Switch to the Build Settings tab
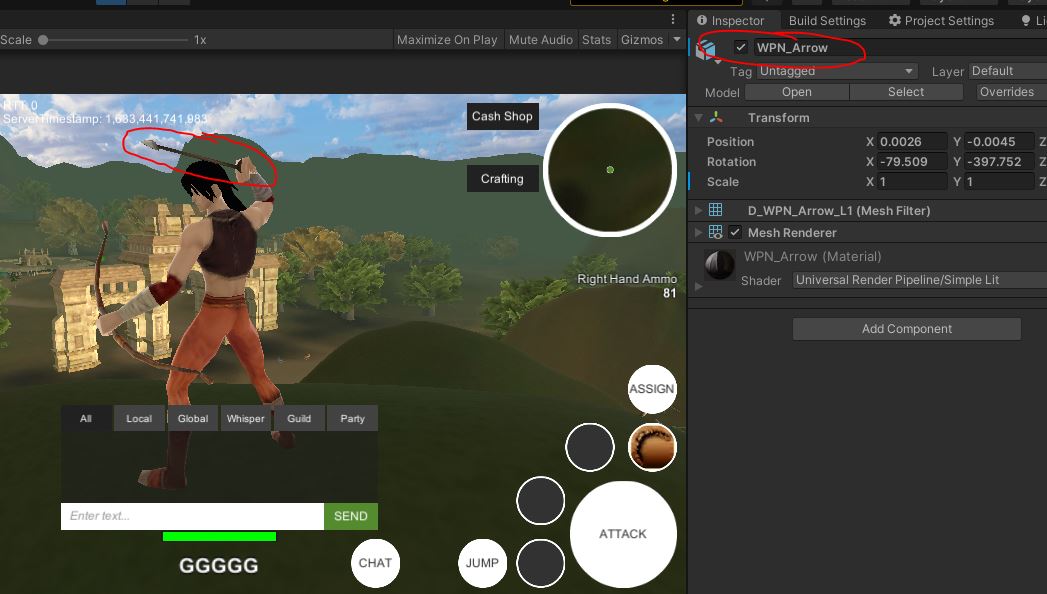1047x594 pixels. [827, 21]
